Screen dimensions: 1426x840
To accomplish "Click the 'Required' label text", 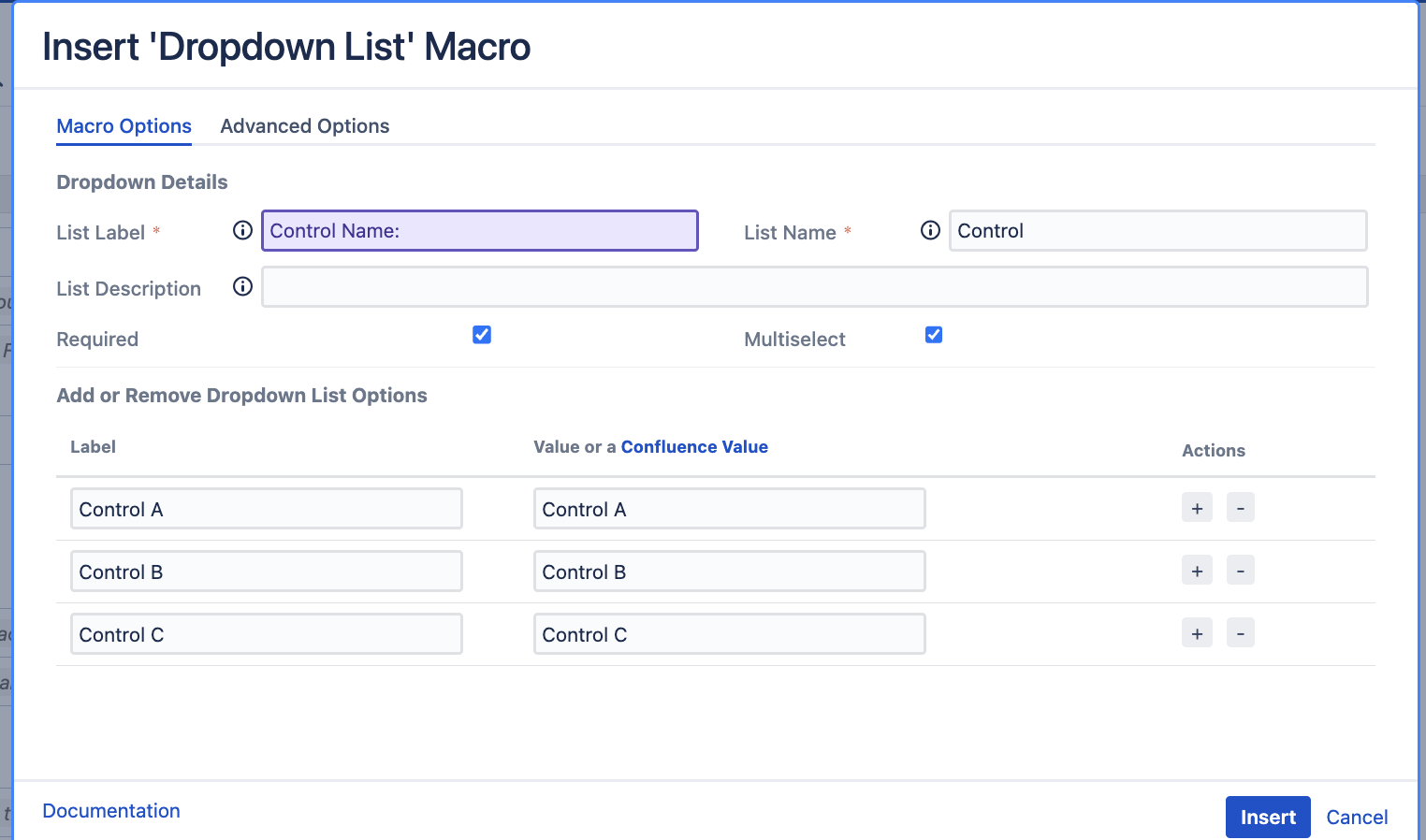I will [97, 340].
